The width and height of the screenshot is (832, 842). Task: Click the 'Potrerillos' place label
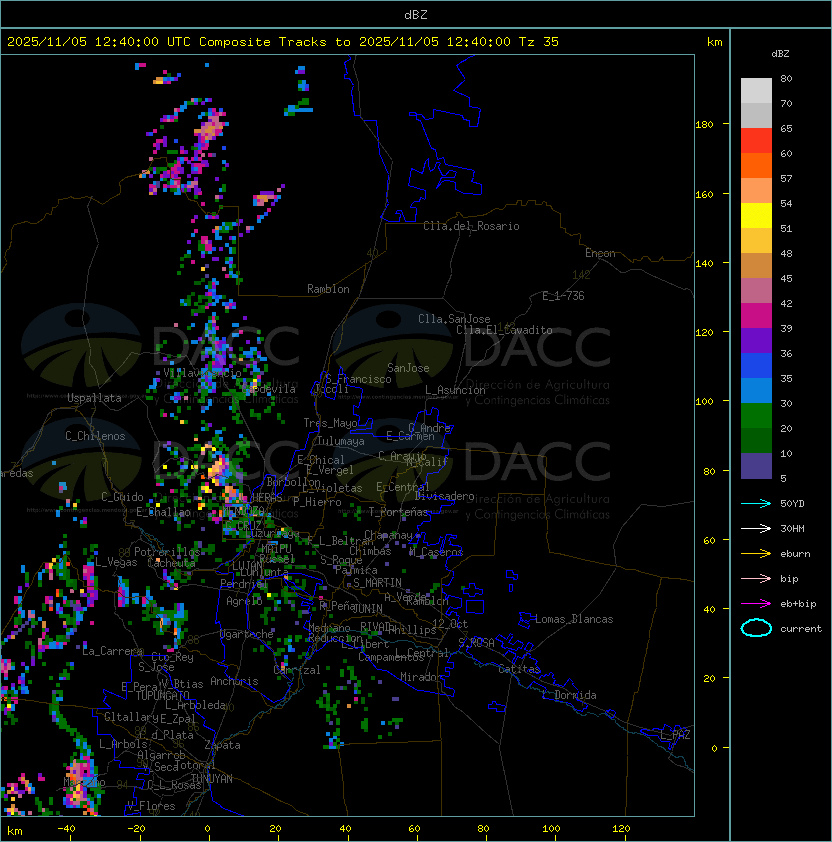[167, 551]
